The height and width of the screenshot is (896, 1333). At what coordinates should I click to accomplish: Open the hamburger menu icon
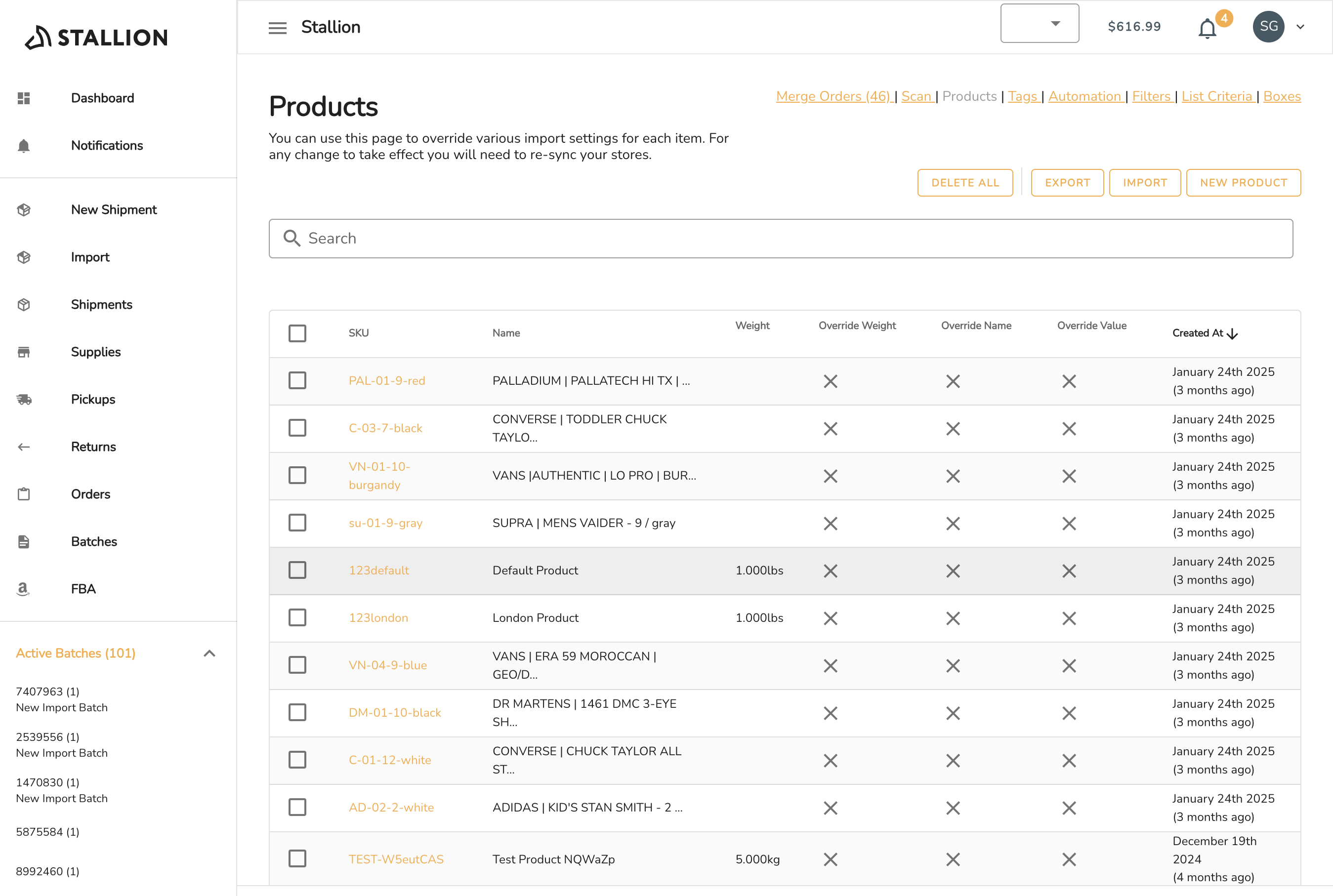pyautogui.click(x=277, y=28)
